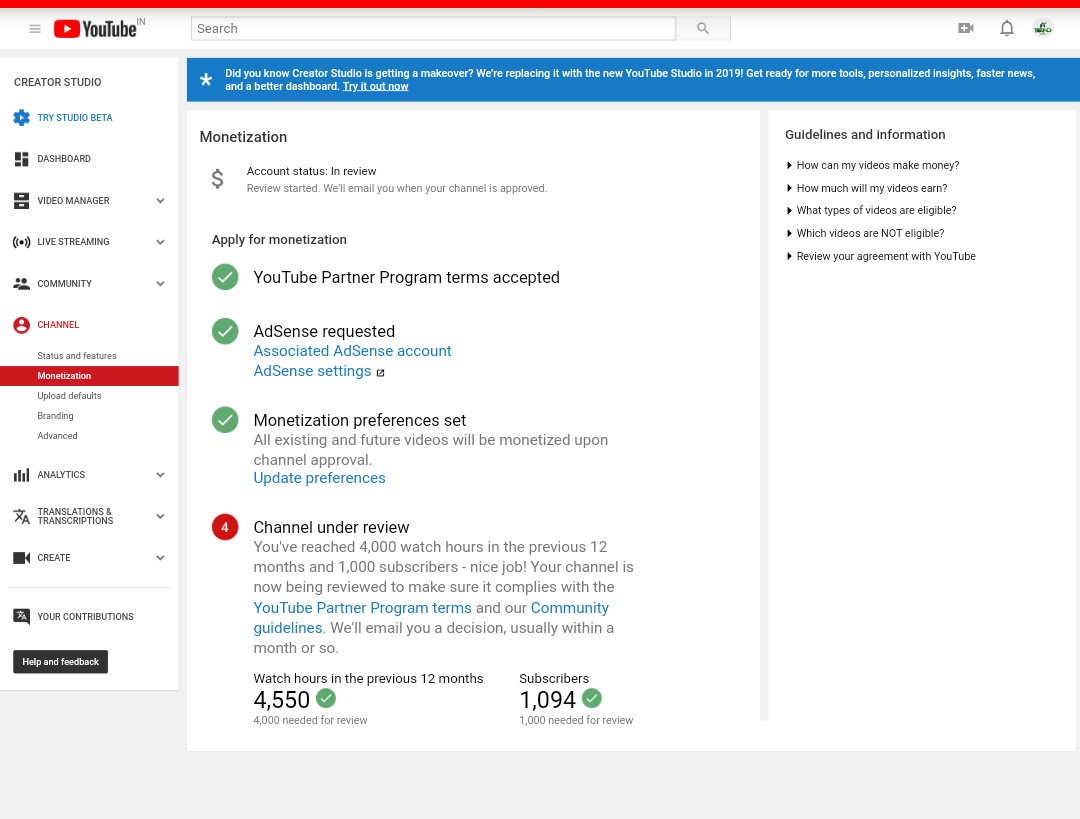This screenshot has height=819, width=1080.
Task: Click the Video Manager icon
Action: [21, 200]
